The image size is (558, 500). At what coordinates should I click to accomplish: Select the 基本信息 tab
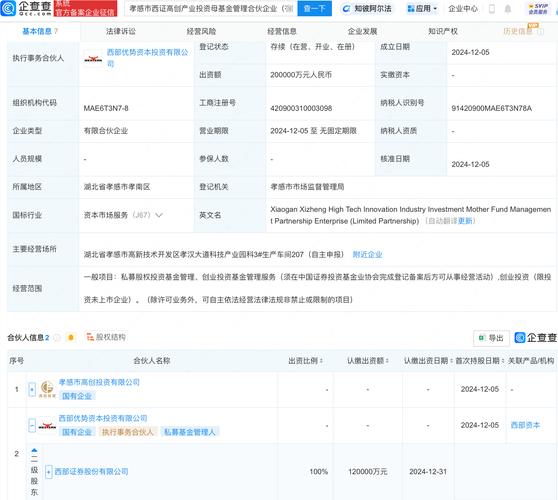(40, 31)
